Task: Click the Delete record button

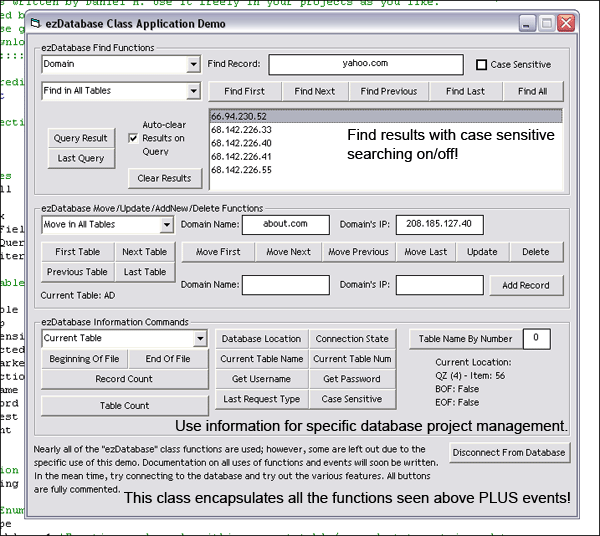Action: pyautogui.click(x=535, y=252)
